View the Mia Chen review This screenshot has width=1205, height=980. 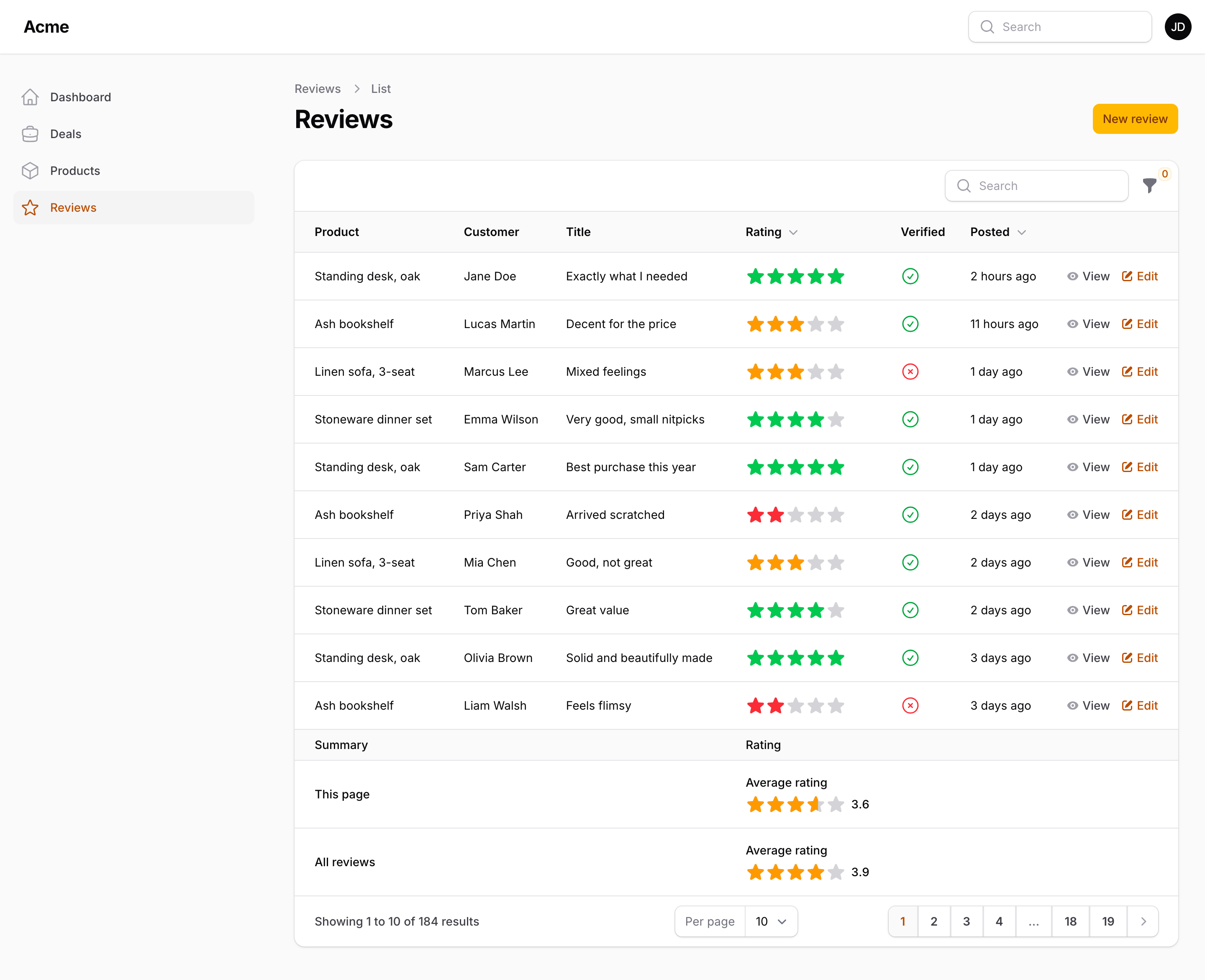tap(1087, 563)
